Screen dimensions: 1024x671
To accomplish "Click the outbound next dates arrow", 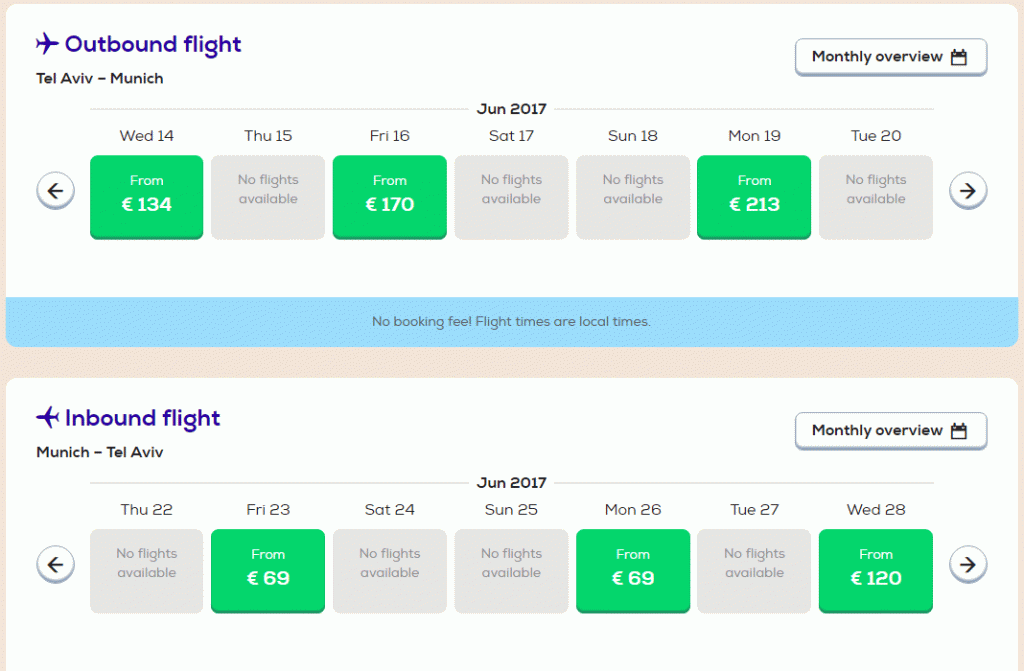I will coord(968,191).
